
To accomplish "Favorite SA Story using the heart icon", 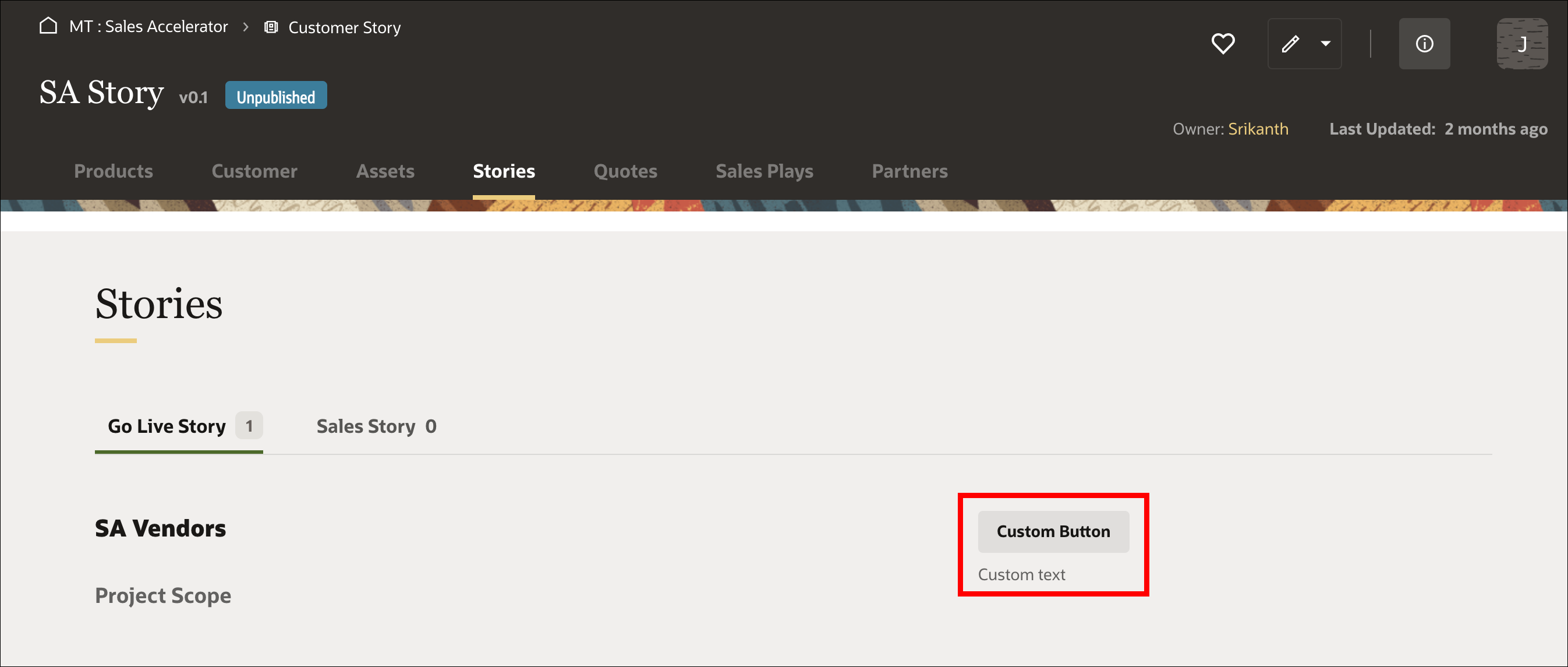I will click(x=1223, y=43).
